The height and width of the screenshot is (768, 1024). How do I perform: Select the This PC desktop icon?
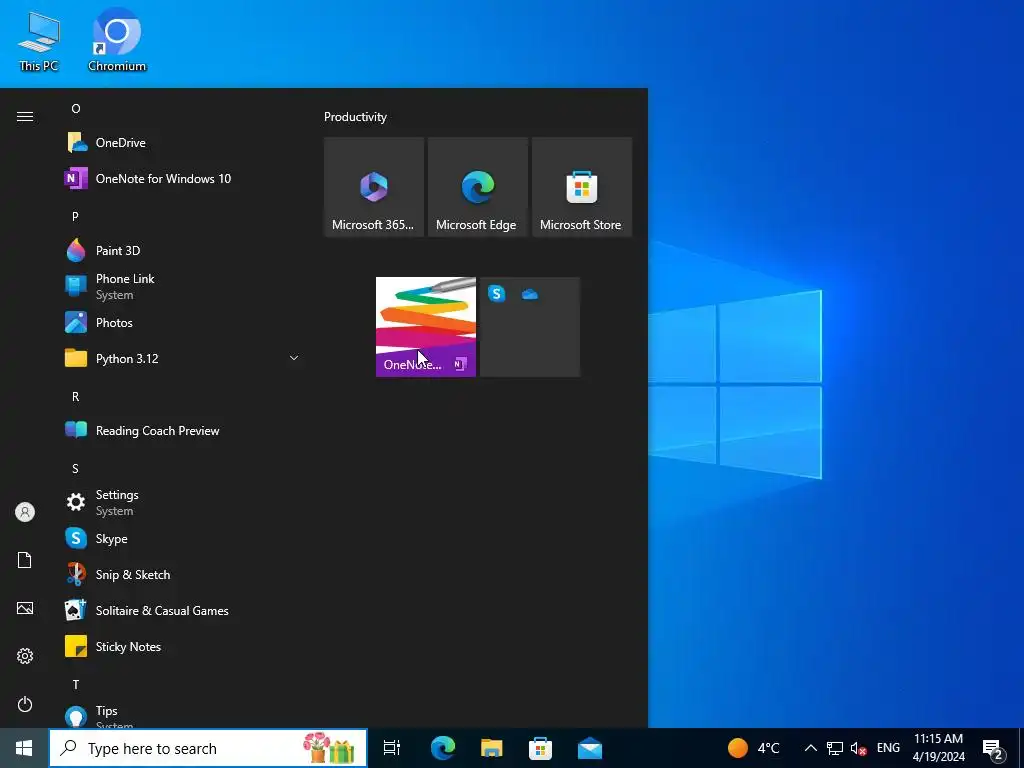pos(39,40)
